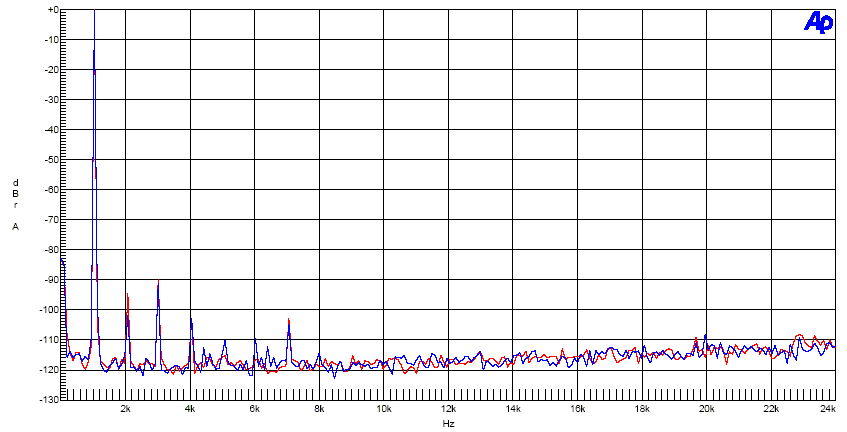Click the "10k" frequency axis label
Viewport: 847px width, 432px height.
(x=384, y=409)
